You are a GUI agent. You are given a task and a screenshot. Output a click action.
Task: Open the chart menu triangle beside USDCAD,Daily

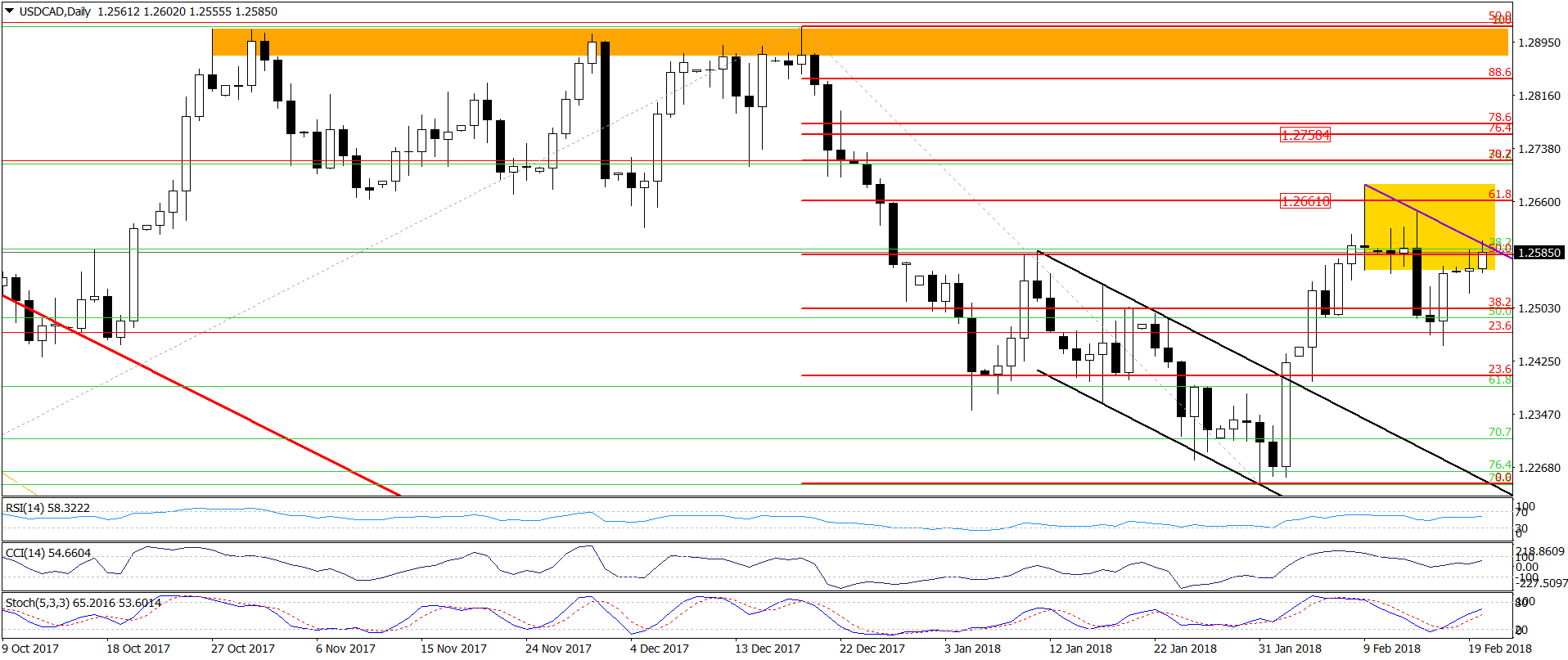pos(10,11)
